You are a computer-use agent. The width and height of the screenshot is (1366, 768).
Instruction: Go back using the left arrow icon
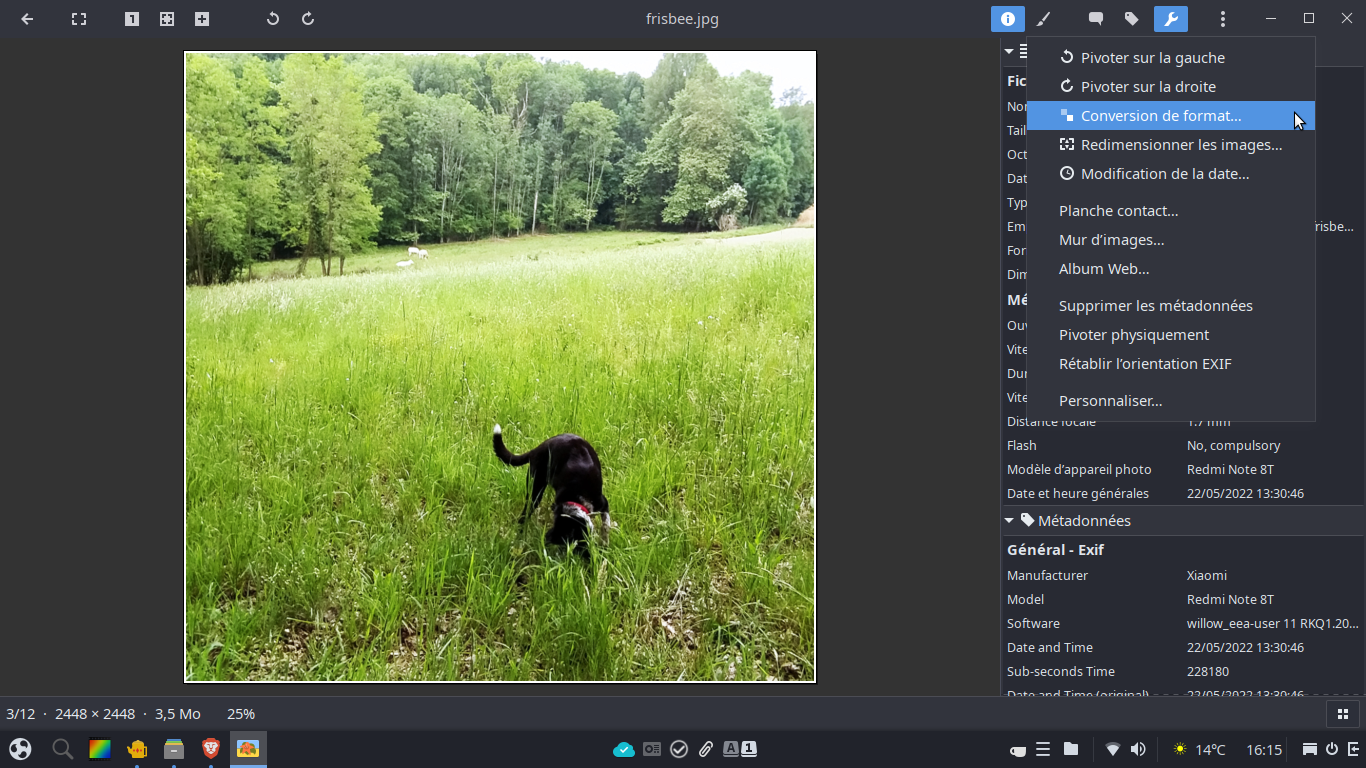click(27, 19)
